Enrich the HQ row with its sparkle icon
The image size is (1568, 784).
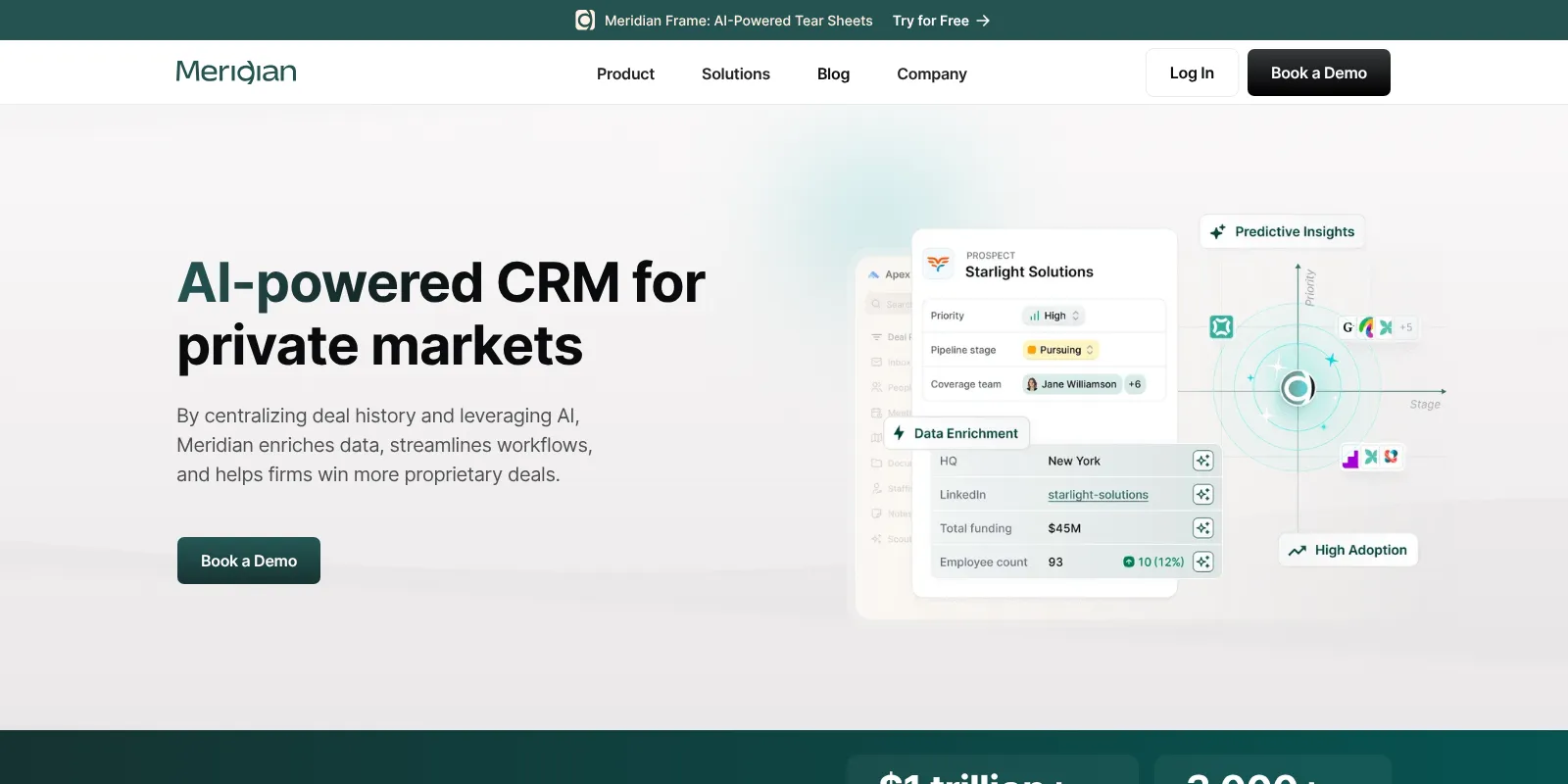(x=1203, y=461)
